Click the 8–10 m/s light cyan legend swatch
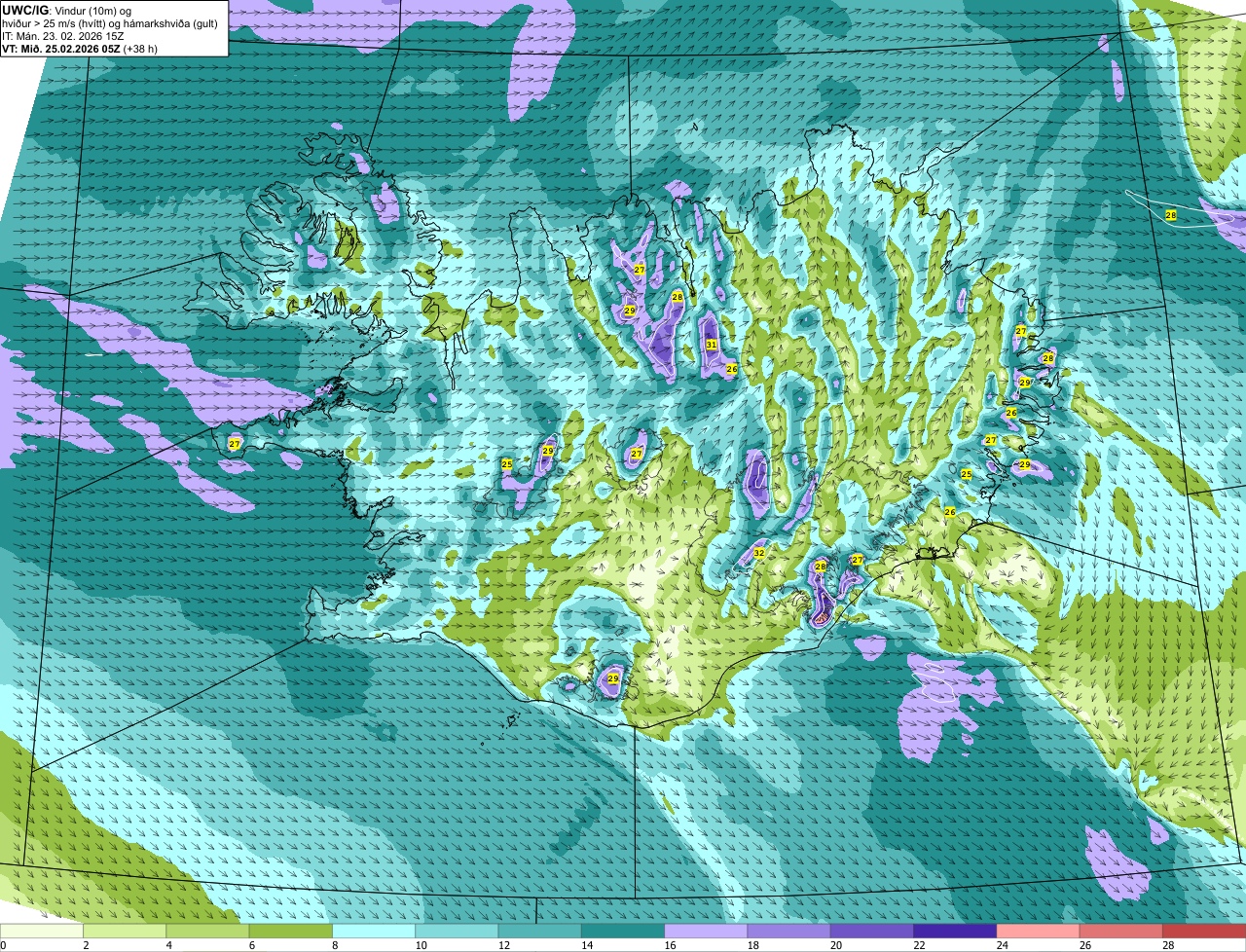The width and height of the screenshot is (1246, 952). pyautogui.click(x=374, y=932)
